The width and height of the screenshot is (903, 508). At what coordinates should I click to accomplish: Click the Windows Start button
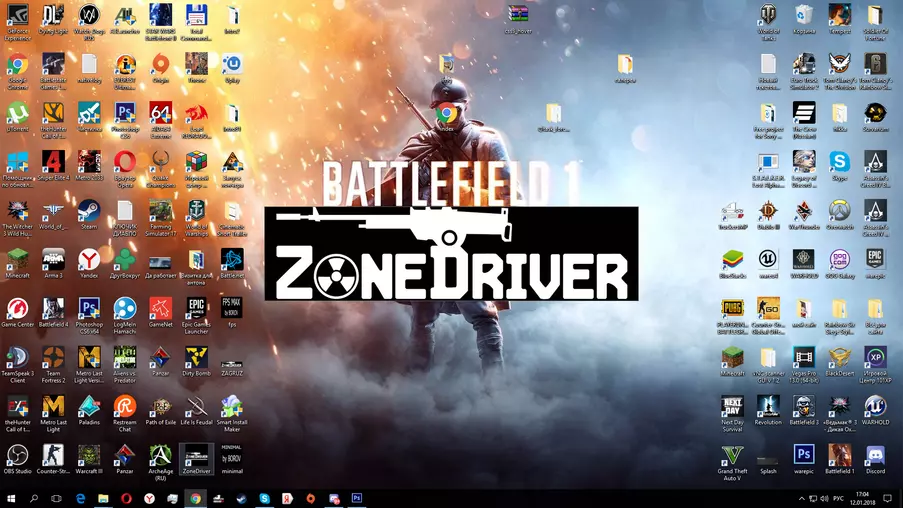coord(10,498)
